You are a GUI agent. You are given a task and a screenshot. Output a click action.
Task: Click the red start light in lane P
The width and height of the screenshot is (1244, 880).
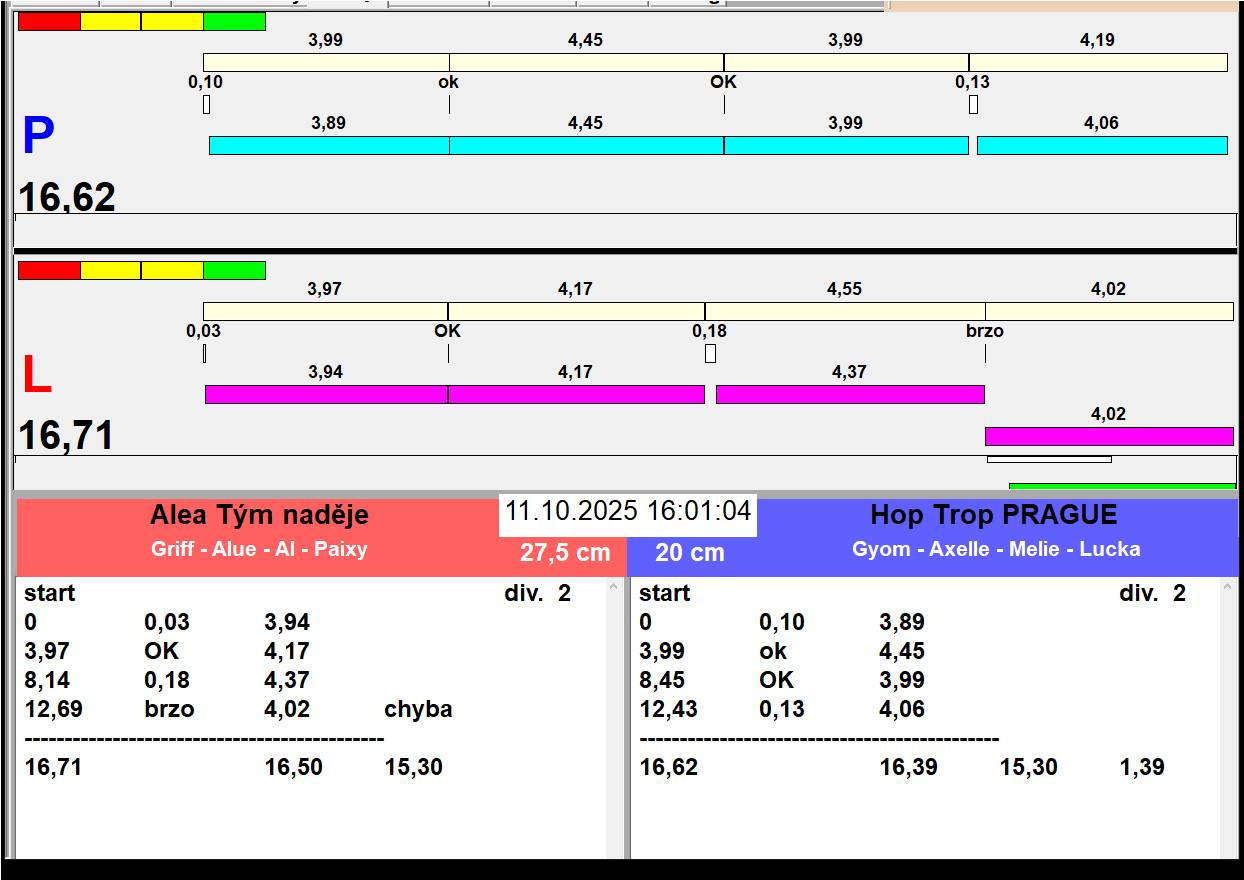point(49,21)
